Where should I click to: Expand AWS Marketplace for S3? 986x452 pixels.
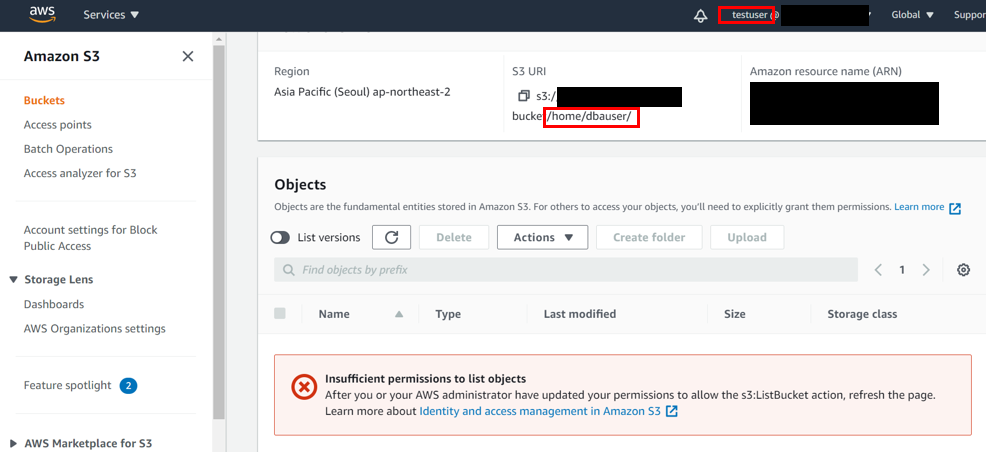coord(13,443)
